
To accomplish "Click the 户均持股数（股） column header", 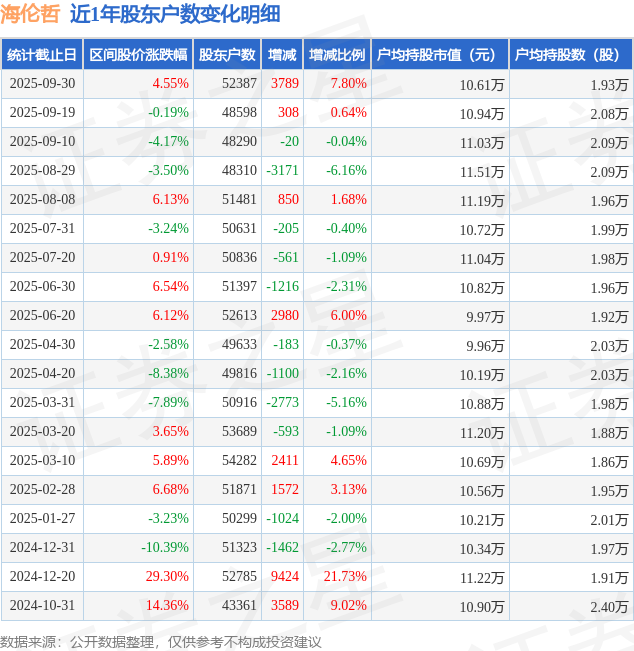I will (x=570, y=55).
